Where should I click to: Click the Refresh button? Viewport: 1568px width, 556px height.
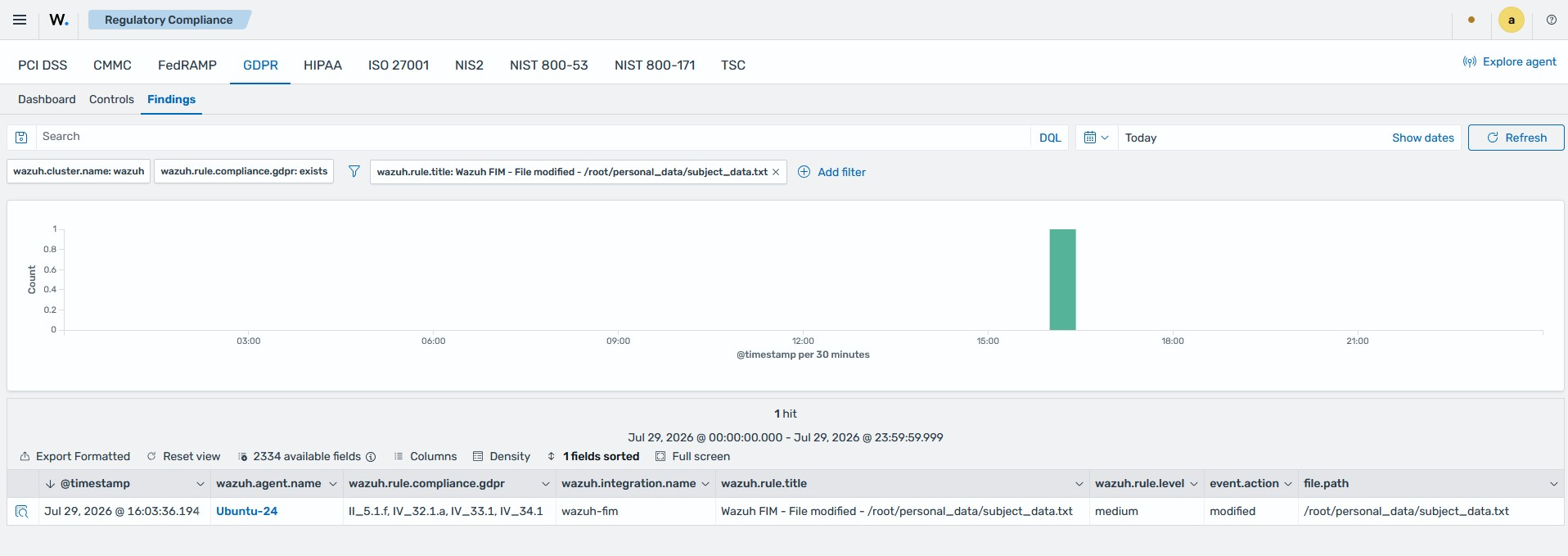pos(1516,138)
